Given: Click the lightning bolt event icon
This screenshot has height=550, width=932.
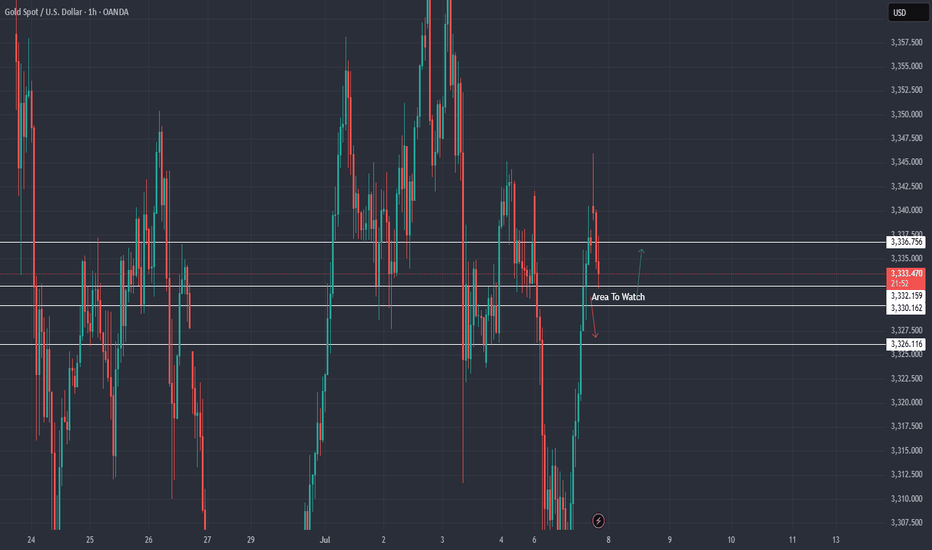Looking at the screenshot, I should (x=599, y=521).
